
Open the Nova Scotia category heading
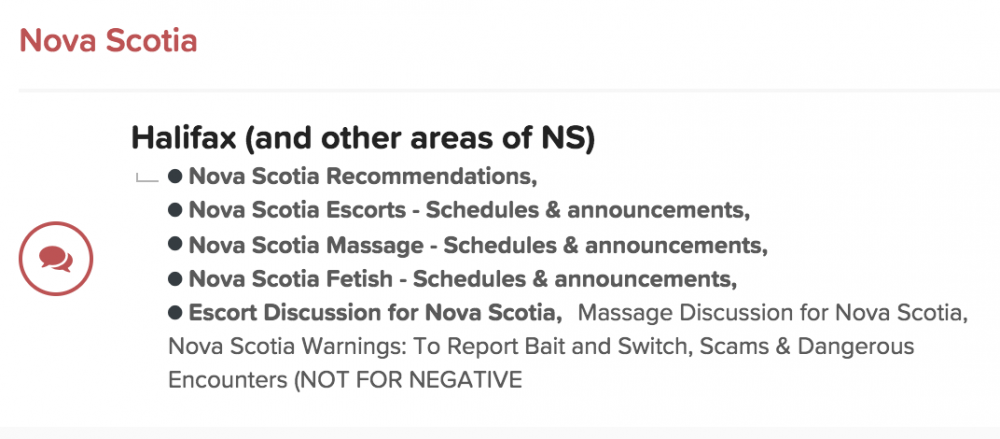pyautogui.click(x=108, y=40)
